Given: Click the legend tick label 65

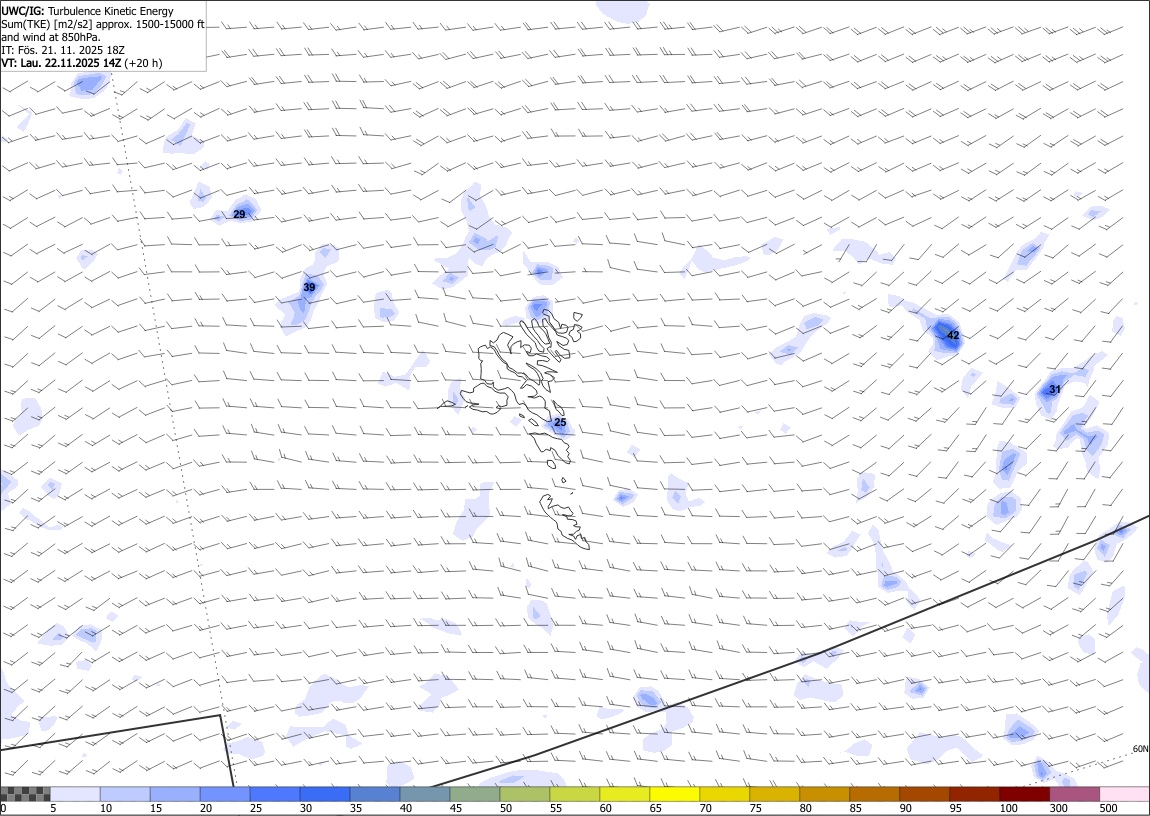Looking at the screenshot, I should pyautogui.click(x=656, y=808).
